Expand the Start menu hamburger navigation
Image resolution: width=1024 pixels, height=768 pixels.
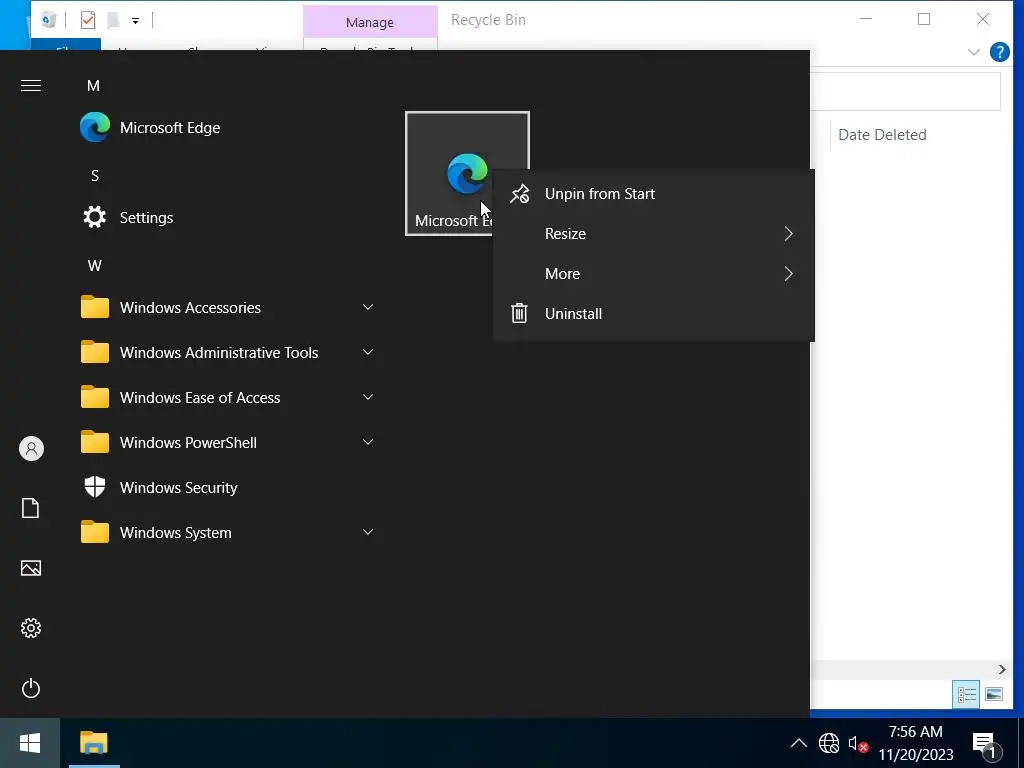[x=31, y=86]
